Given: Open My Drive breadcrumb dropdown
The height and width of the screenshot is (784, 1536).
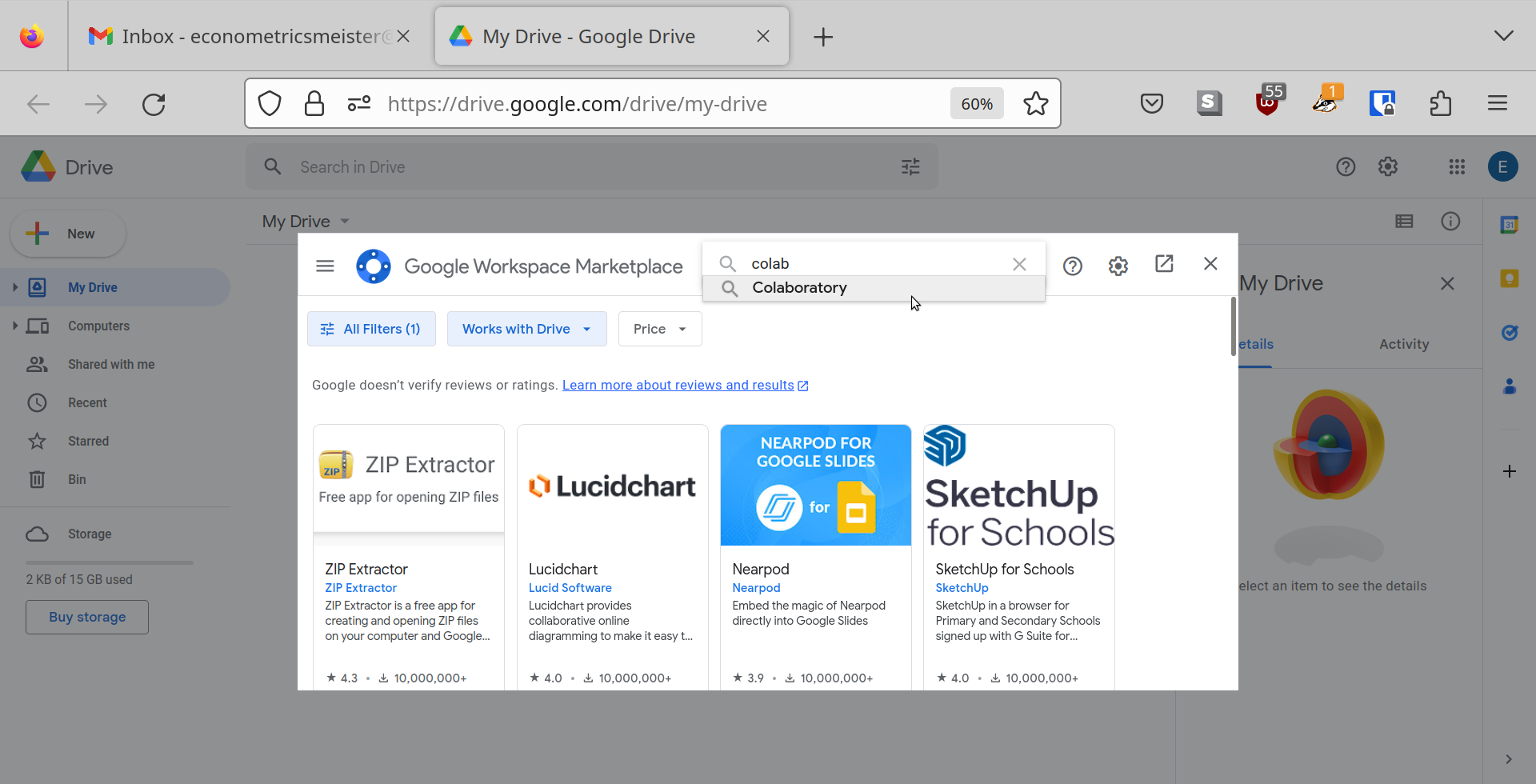Looking at the screenshot, I should (x=306, y=222).
